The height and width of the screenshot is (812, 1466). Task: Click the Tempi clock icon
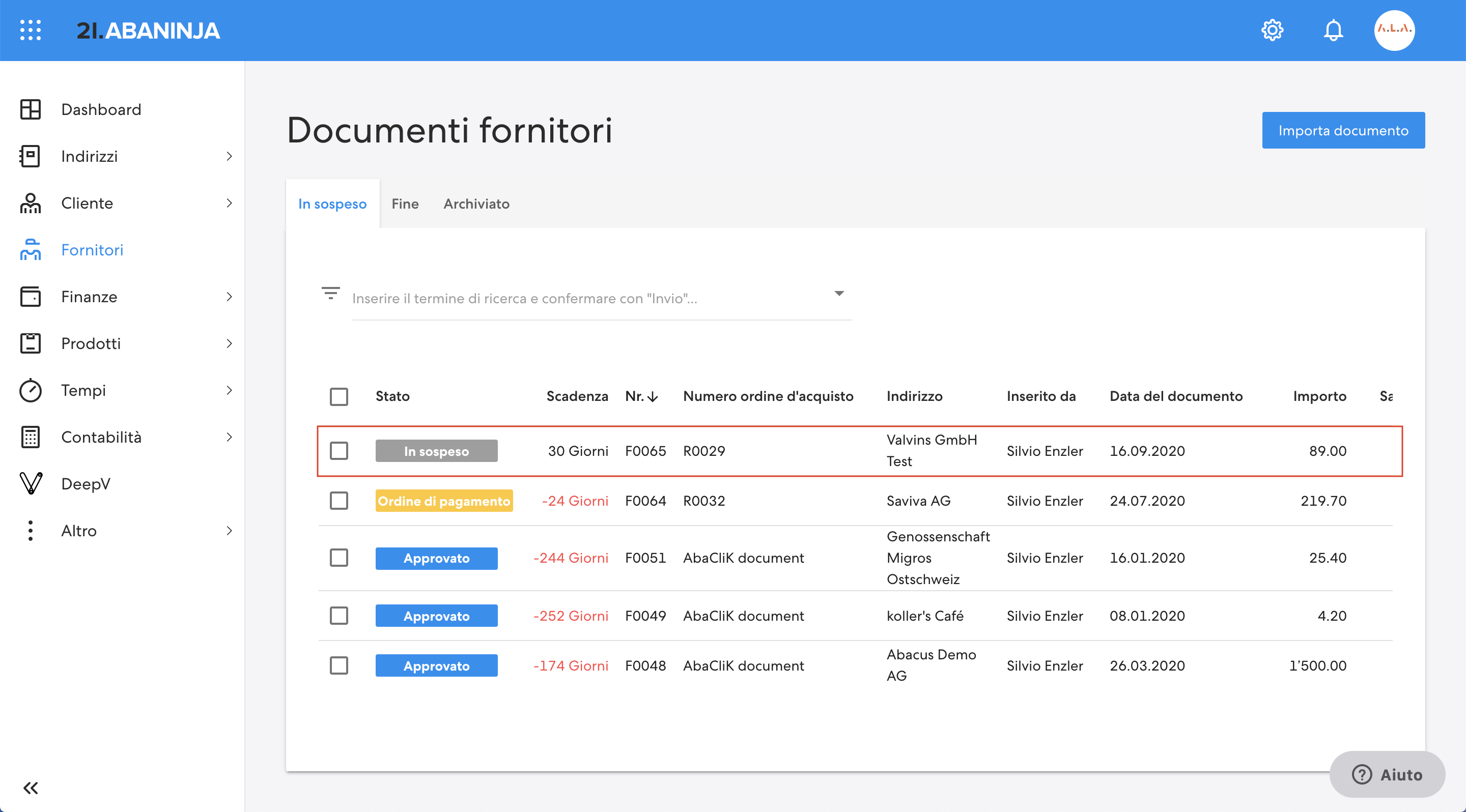pyautogui.click(x=30, y=390)
